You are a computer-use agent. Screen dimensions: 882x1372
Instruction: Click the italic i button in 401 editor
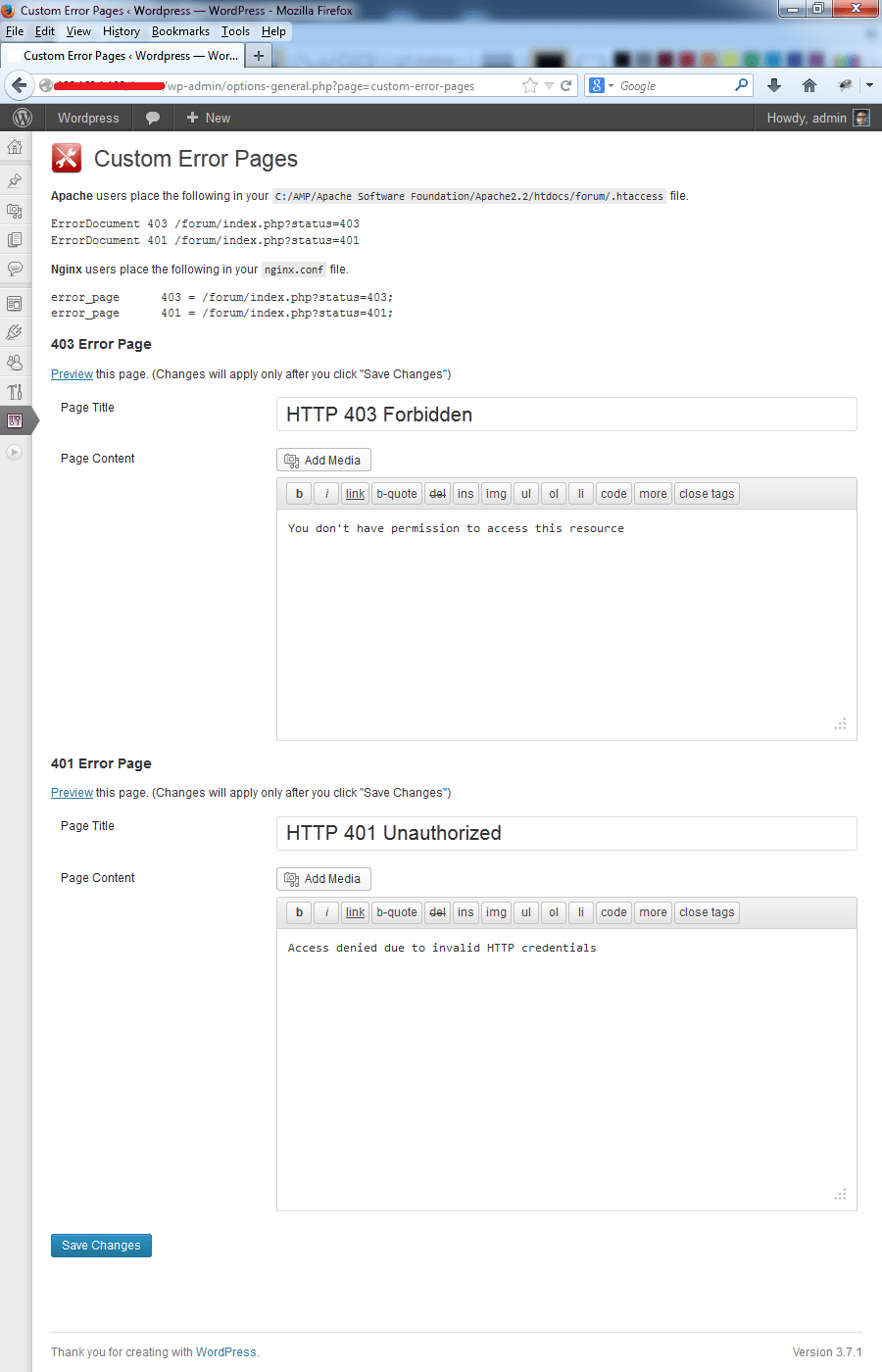pos(326,912)
